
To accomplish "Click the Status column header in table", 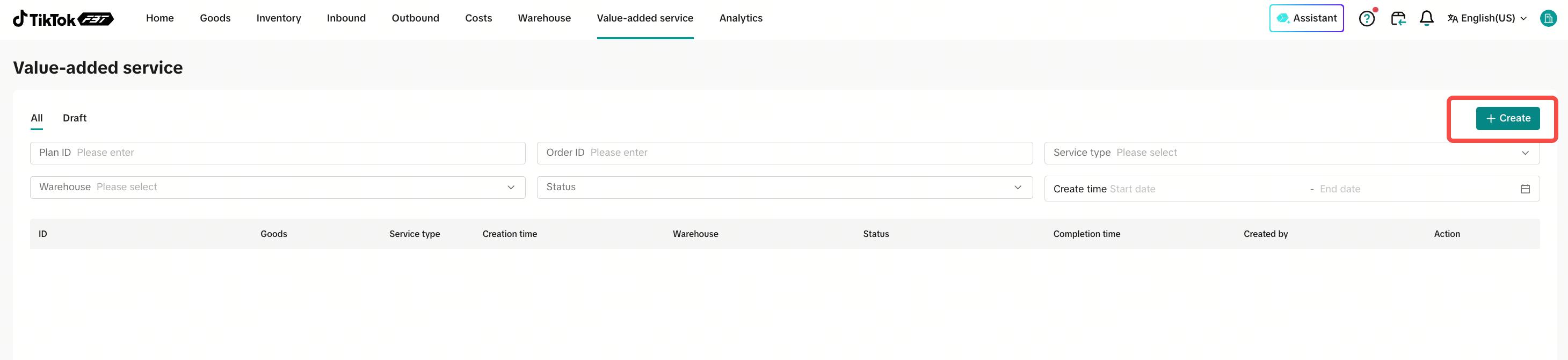I will (876, 234).
